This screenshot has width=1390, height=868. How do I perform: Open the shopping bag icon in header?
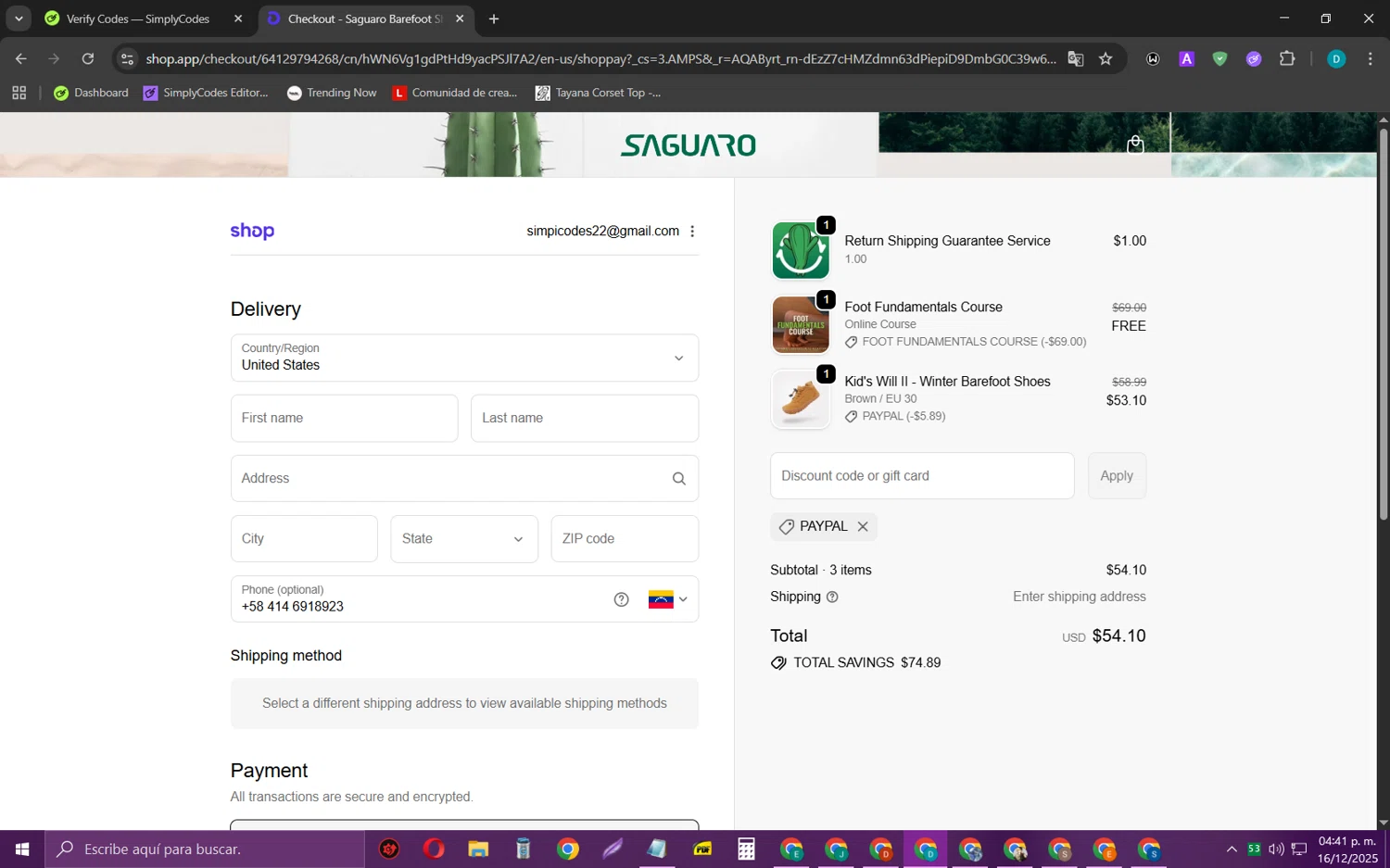1135,145
